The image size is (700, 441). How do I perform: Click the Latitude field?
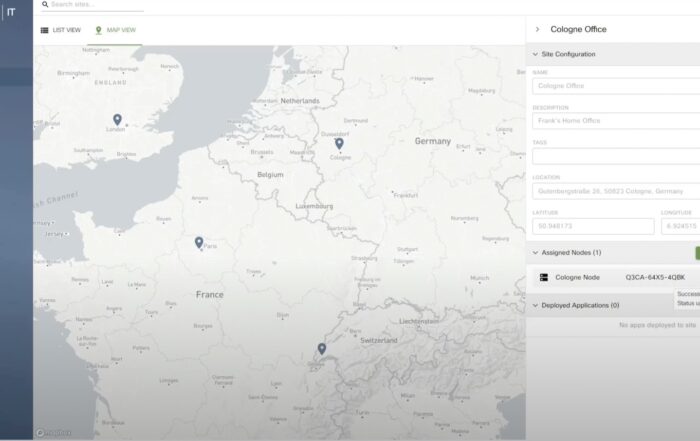click(593, 226)
